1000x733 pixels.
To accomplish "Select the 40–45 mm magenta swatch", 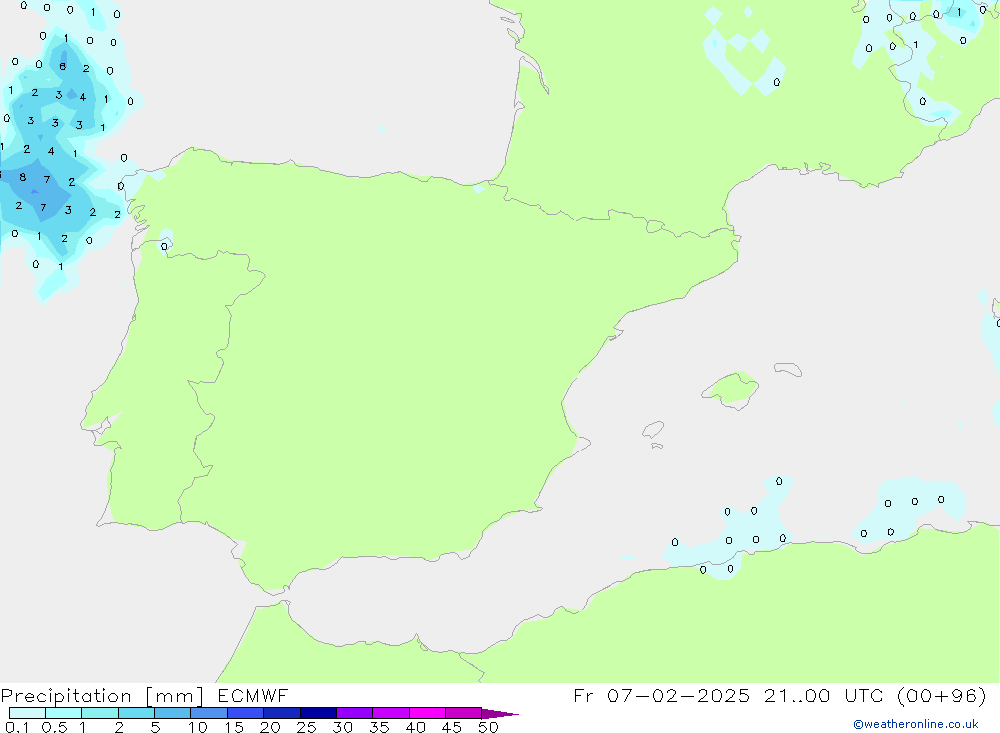I will click(427, 713).
